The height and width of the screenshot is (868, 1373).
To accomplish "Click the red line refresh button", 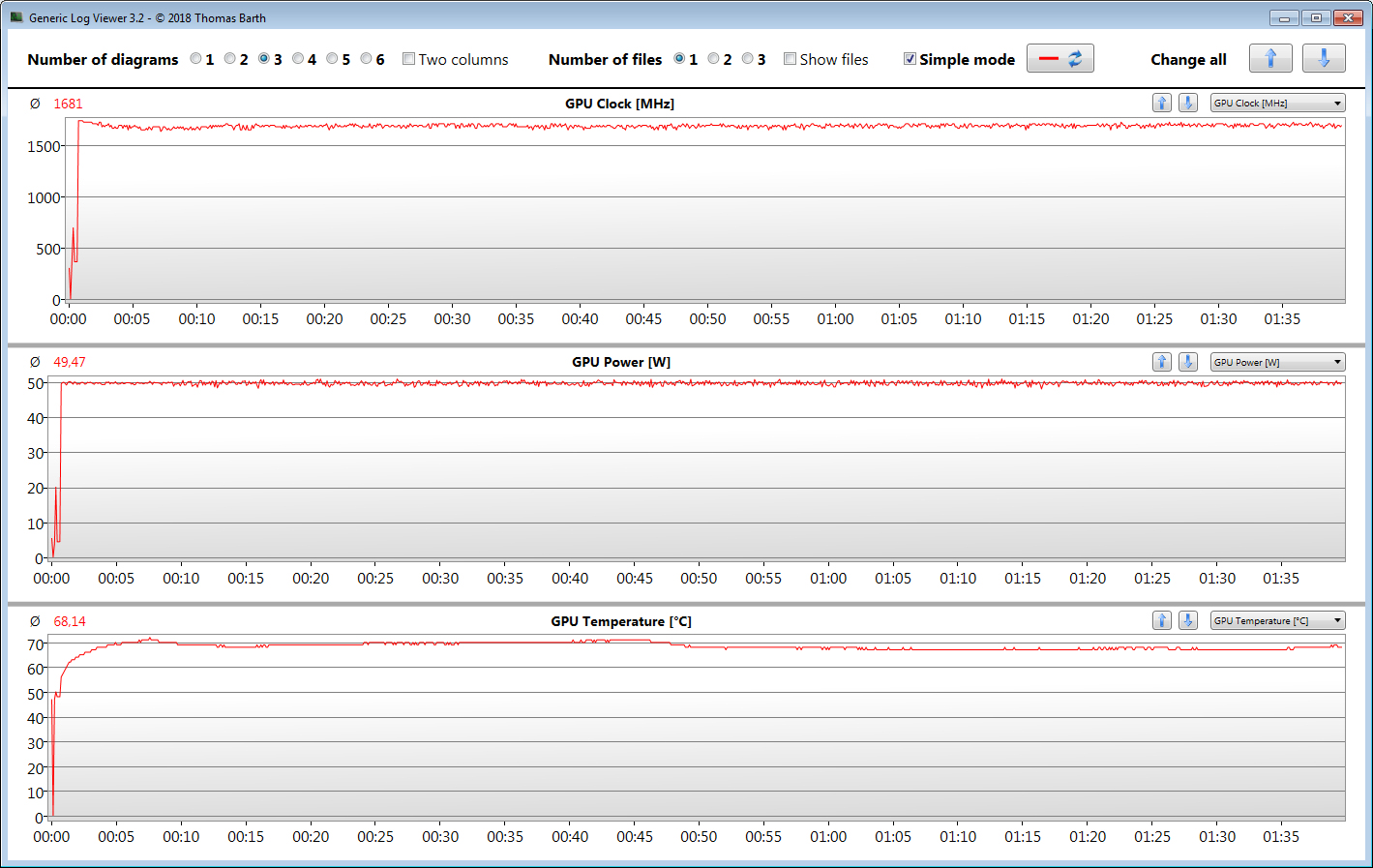I will pos(1060,59).
